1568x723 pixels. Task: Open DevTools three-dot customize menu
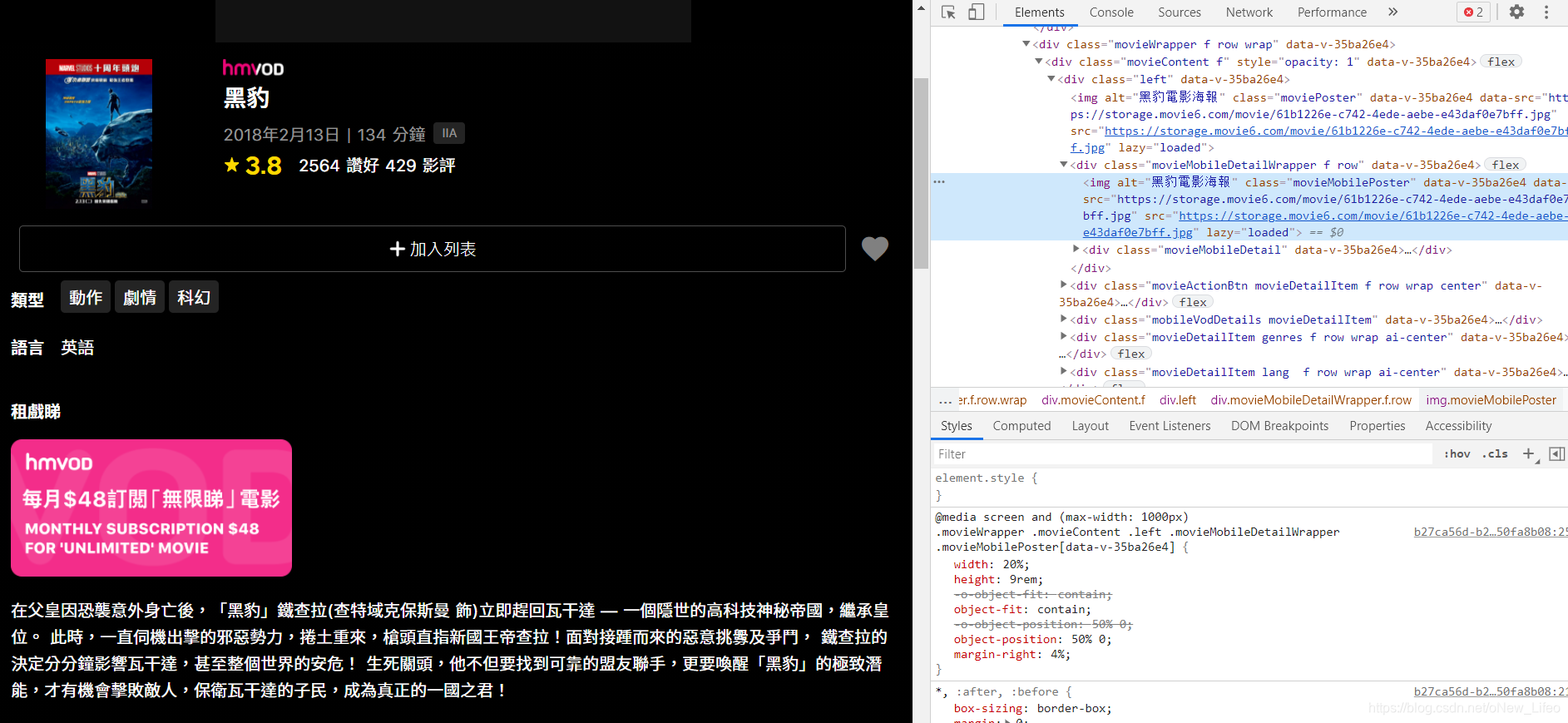pos(1546,12)
